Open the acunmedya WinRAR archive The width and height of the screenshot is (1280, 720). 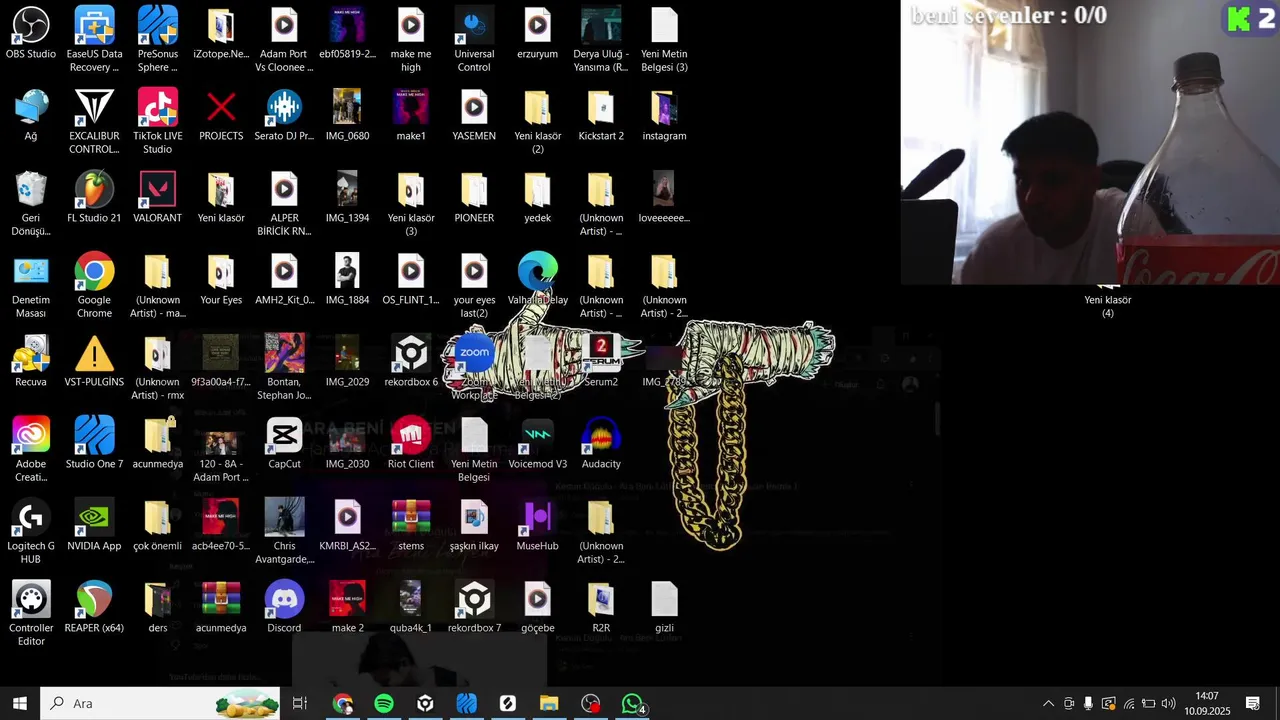pyautogui.click(x=221, y=607)
